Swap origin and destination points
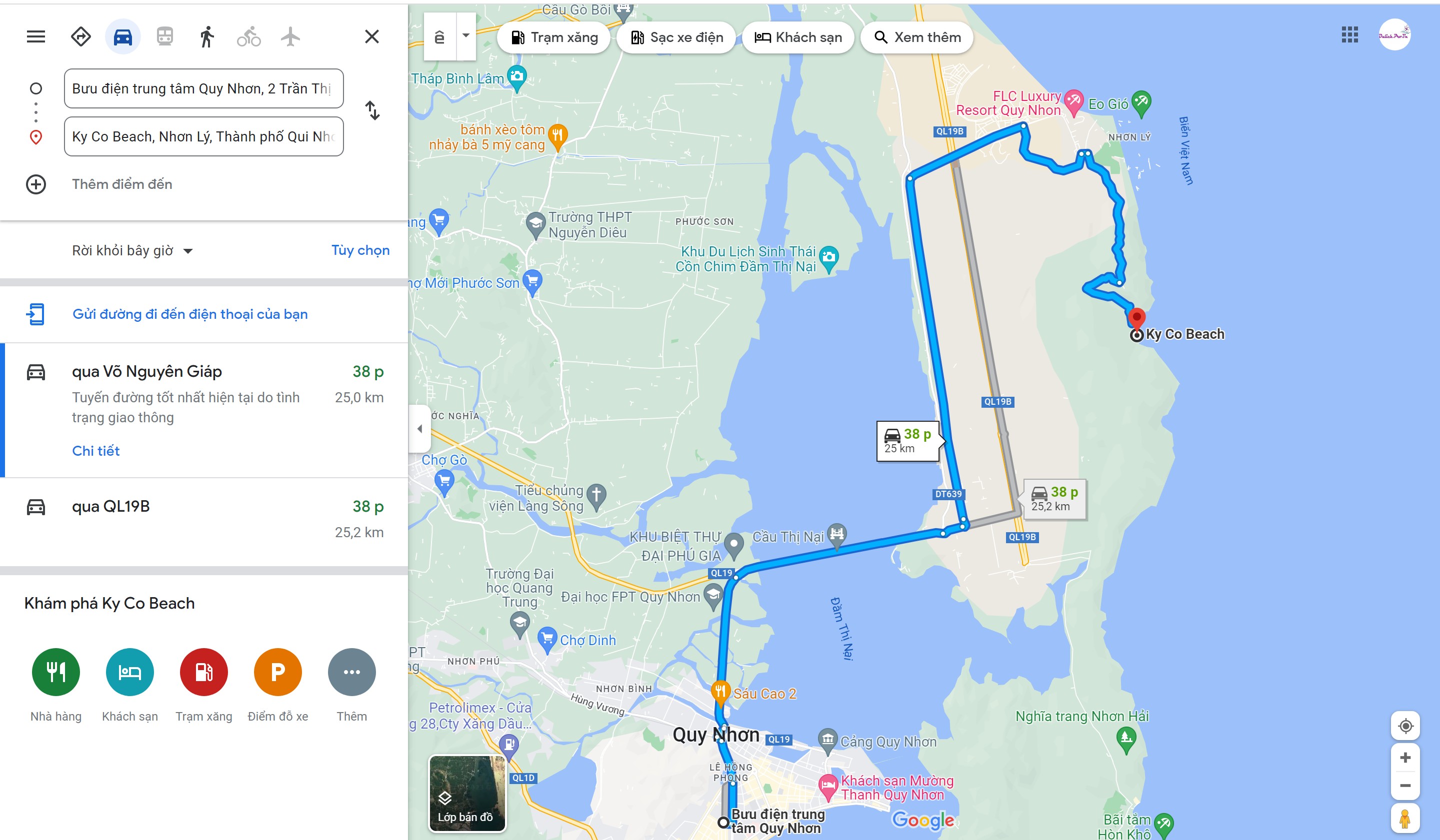Viewport: 1440px width, 840px height. [372, 111]
